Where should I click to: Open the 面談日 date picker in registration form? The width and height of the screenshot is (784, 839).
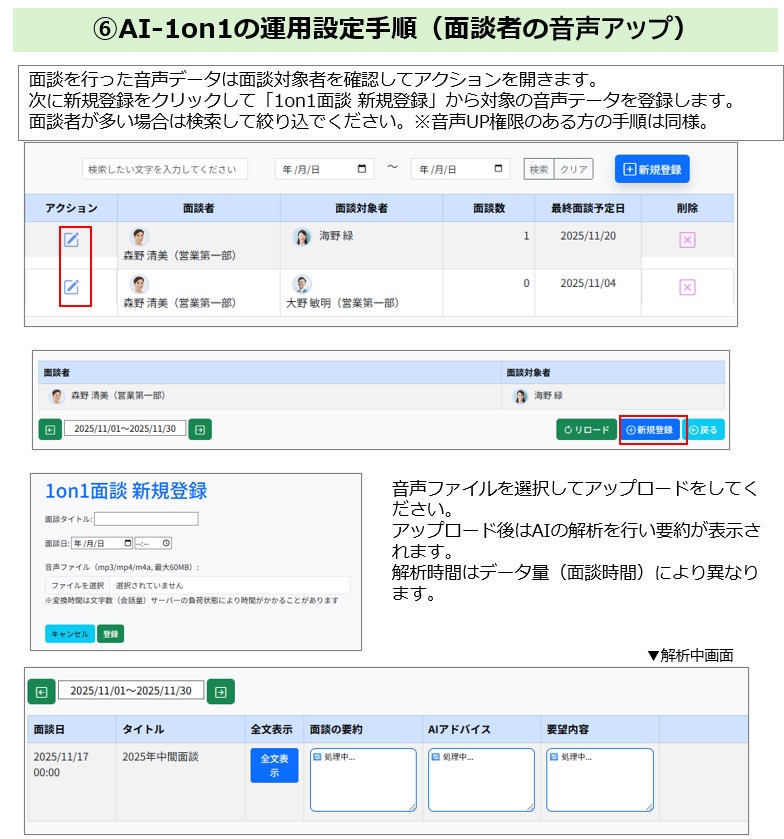[126, 543]
